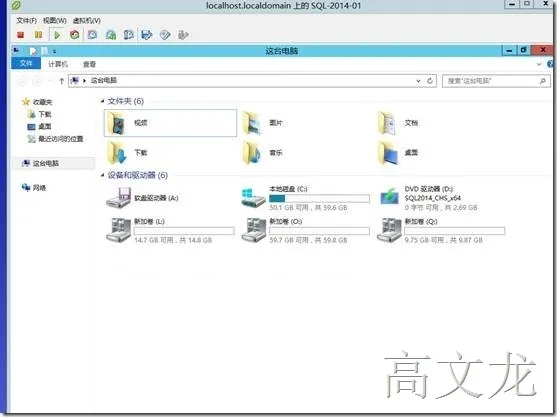Click 网络 in navigation pane
The image size is (557, 417).
tap(34, 188)
